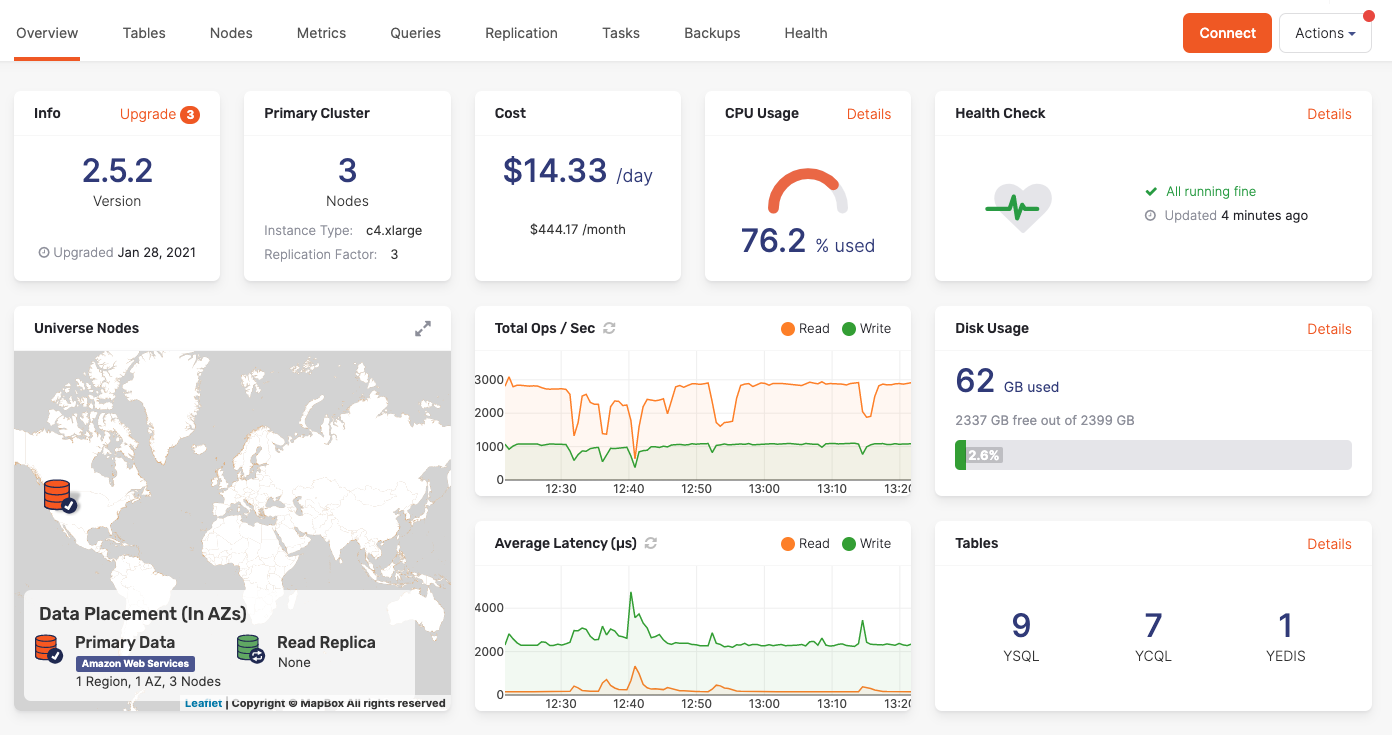The height and width of the screenshot is (735, 1392).
Task: Click the Leaflet attribution link on the map
Action: 203,703
